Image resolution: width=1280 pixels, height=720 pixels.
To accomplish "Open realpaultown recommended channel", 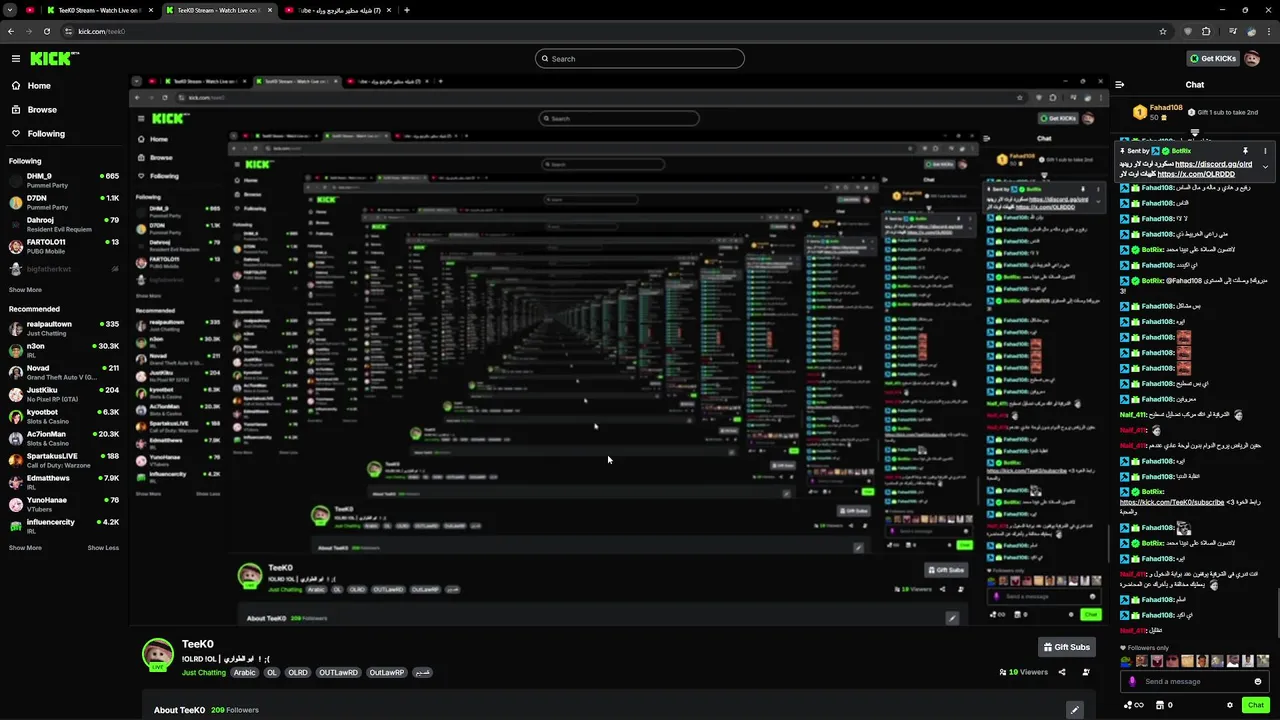I will pyautogui.click(x=64, y=328).
